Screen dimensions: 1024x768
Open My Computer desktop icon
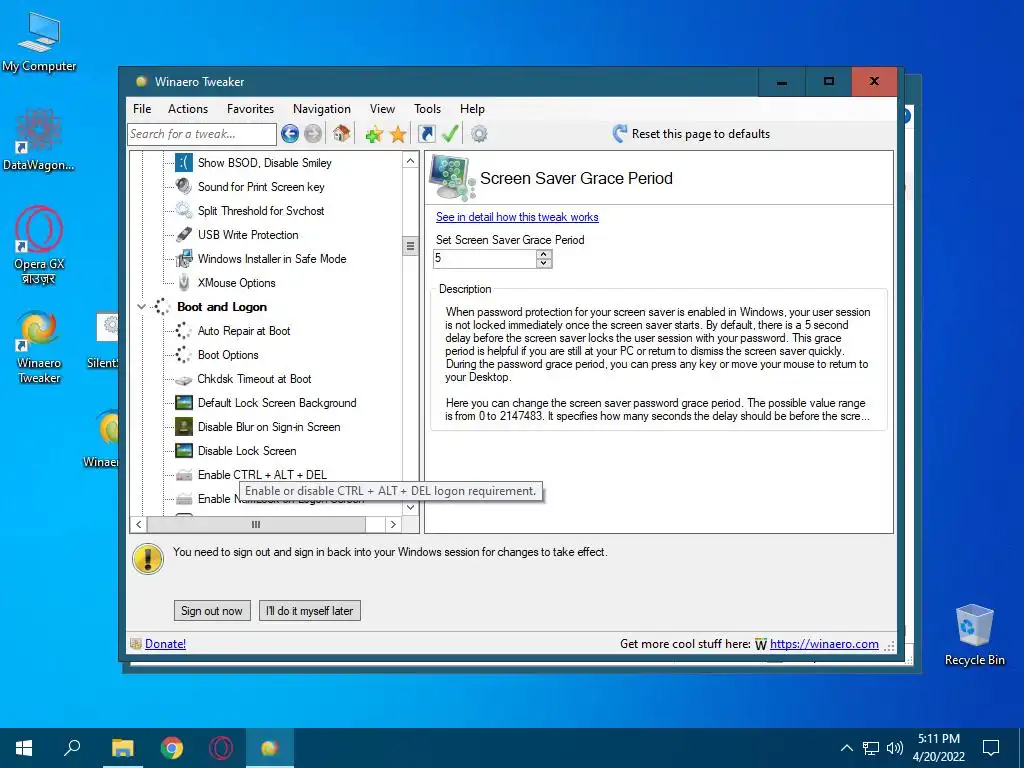[x=39, y=42]
